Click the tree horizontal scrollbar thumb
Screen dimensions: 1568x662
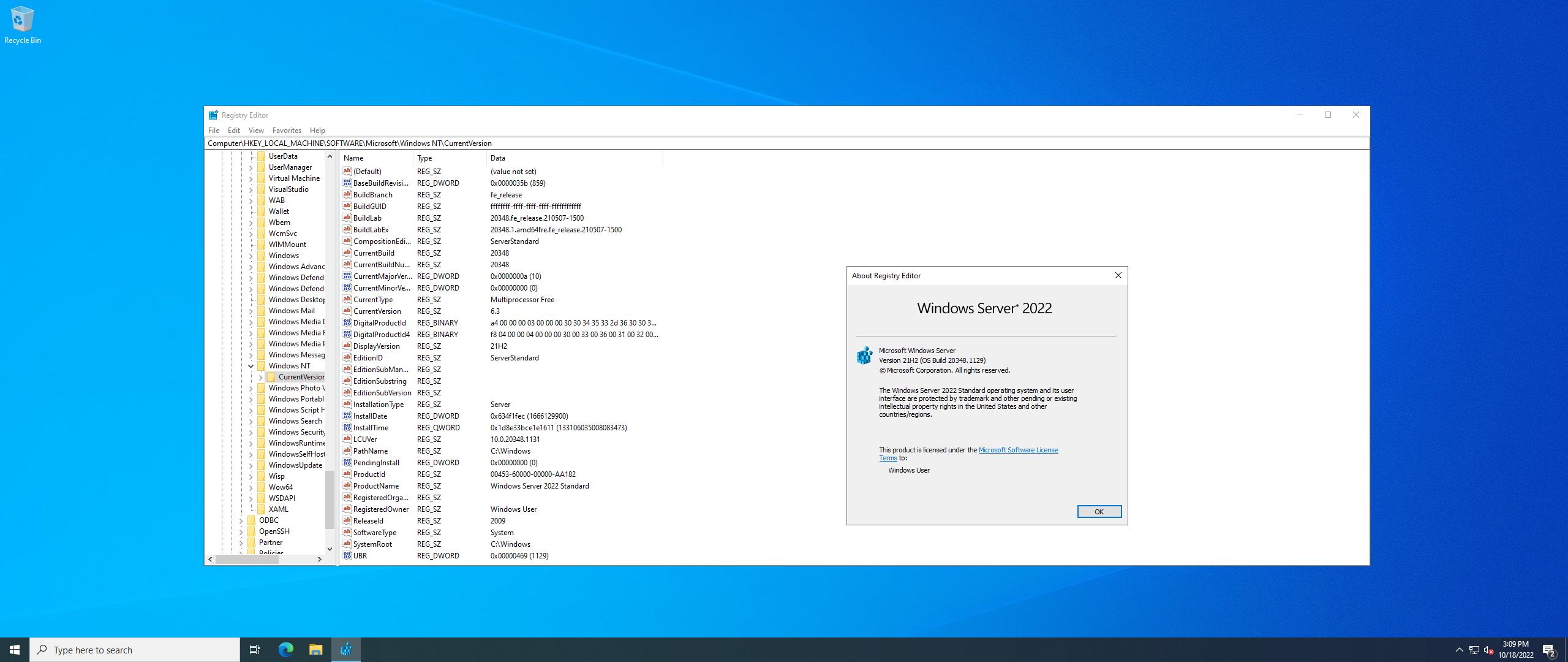[247, 559]
